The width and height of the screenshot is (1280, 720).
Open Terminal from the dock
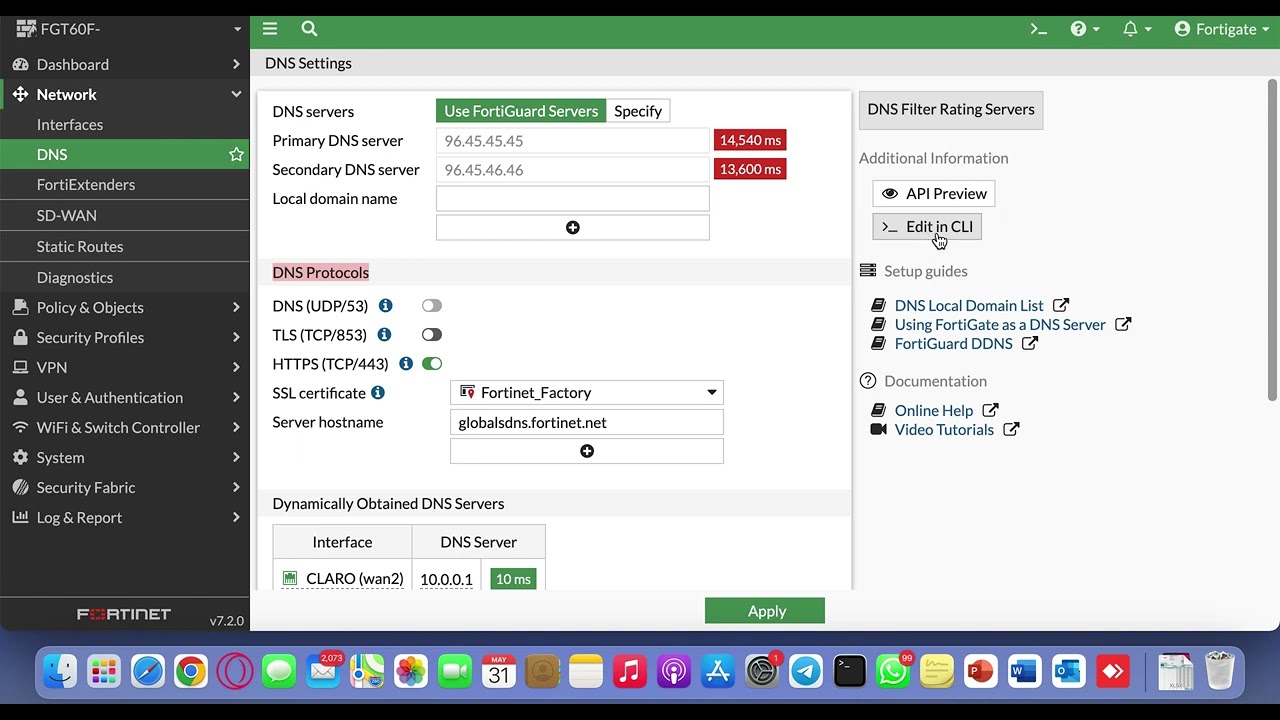849,671
